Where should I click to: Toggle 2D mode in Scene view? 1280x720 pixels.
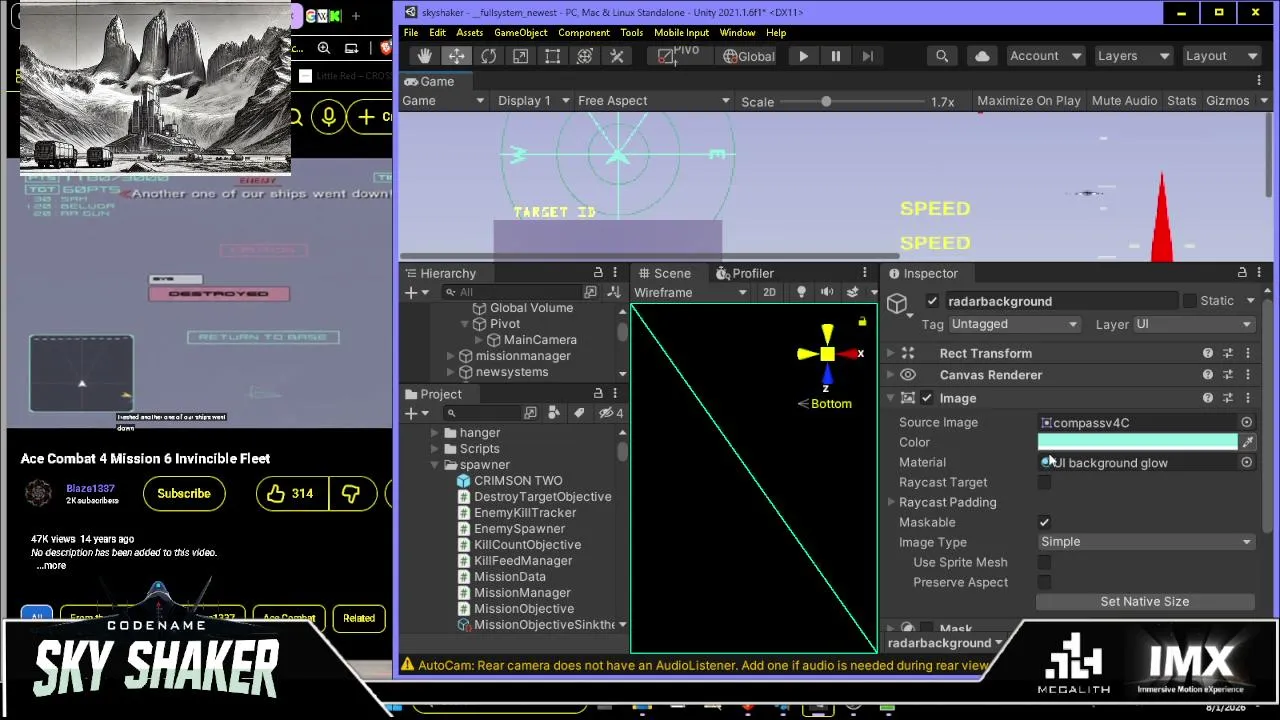769,293
